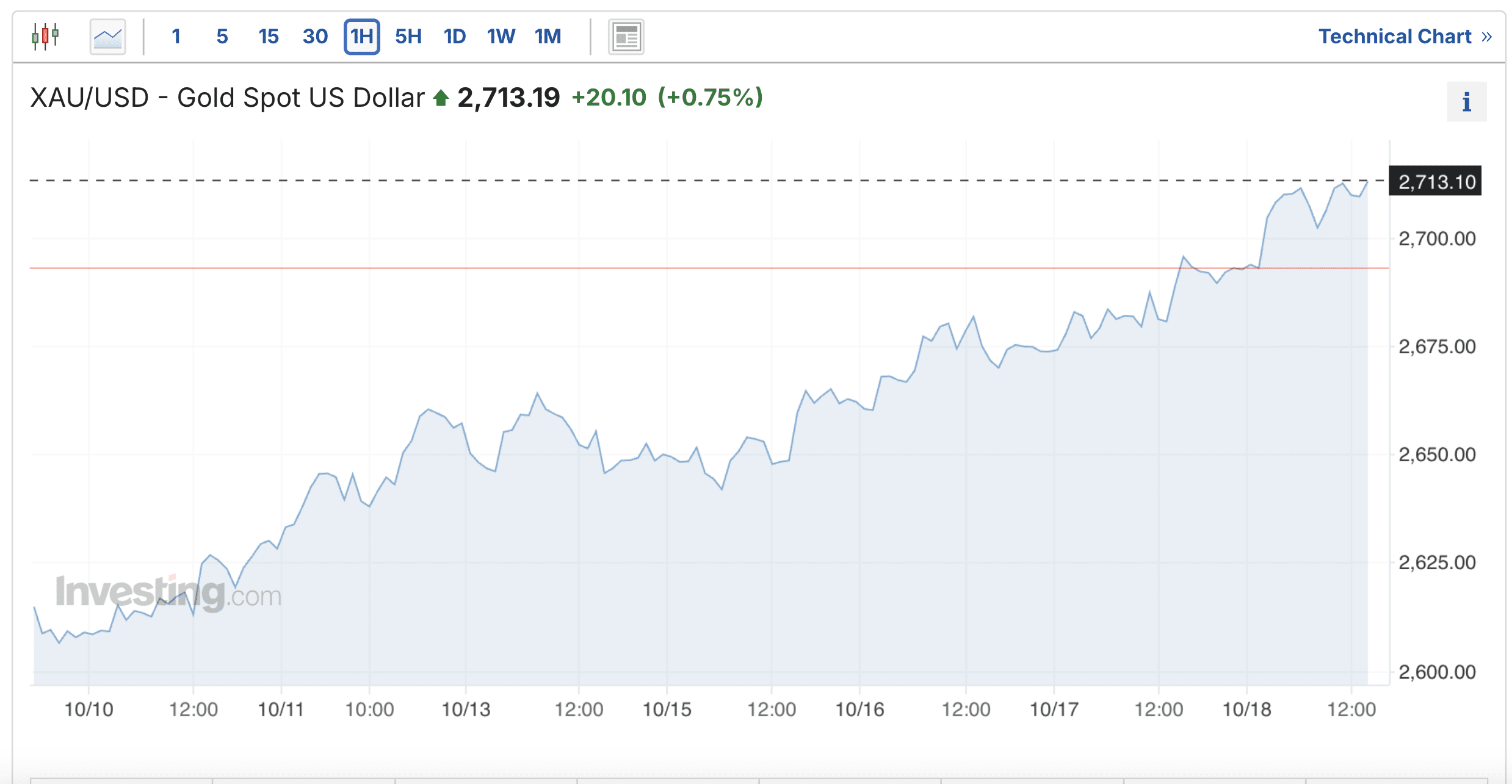Select the area line chart icon

pyautogui.click(x=108, y=37)
